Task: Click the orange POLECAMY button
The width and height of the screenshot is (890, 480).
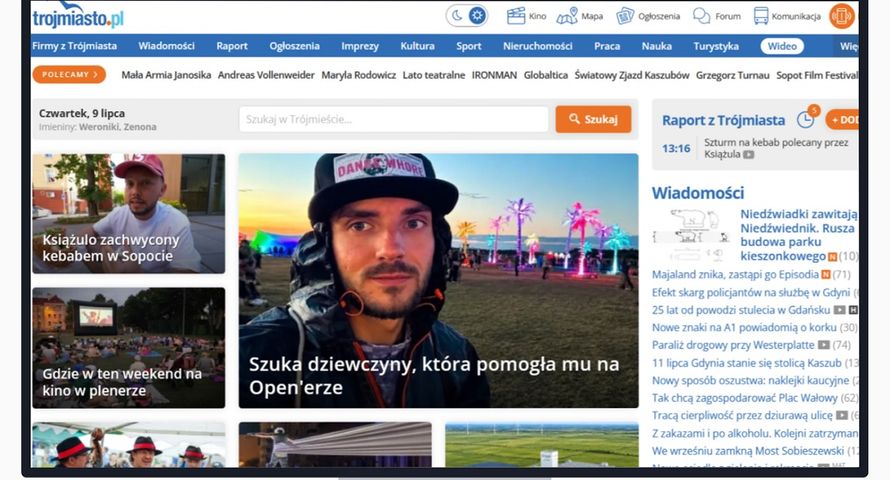Action: click(x=69, y=74)
